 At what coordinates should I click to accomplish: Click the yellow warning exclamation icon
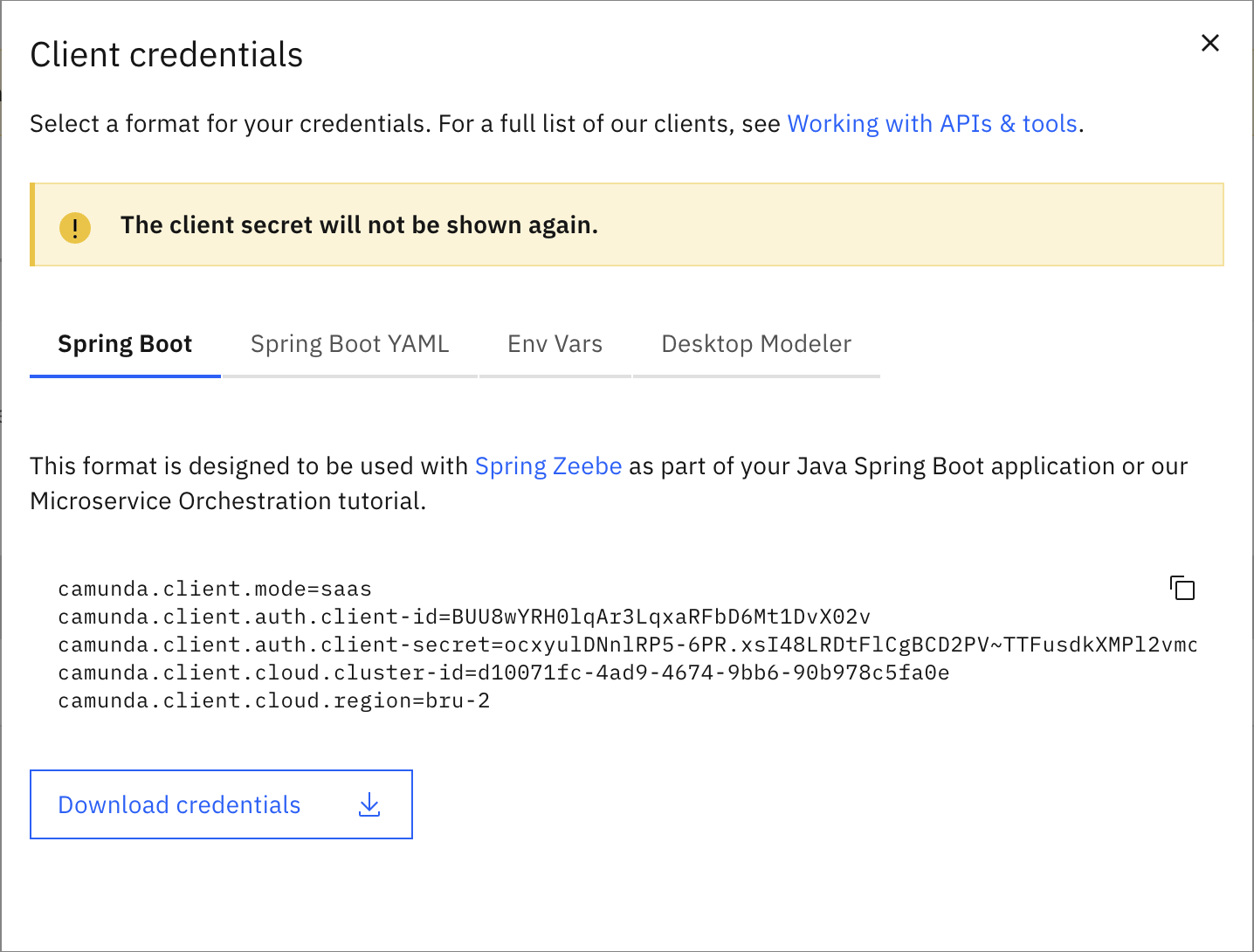coord(75,227)
